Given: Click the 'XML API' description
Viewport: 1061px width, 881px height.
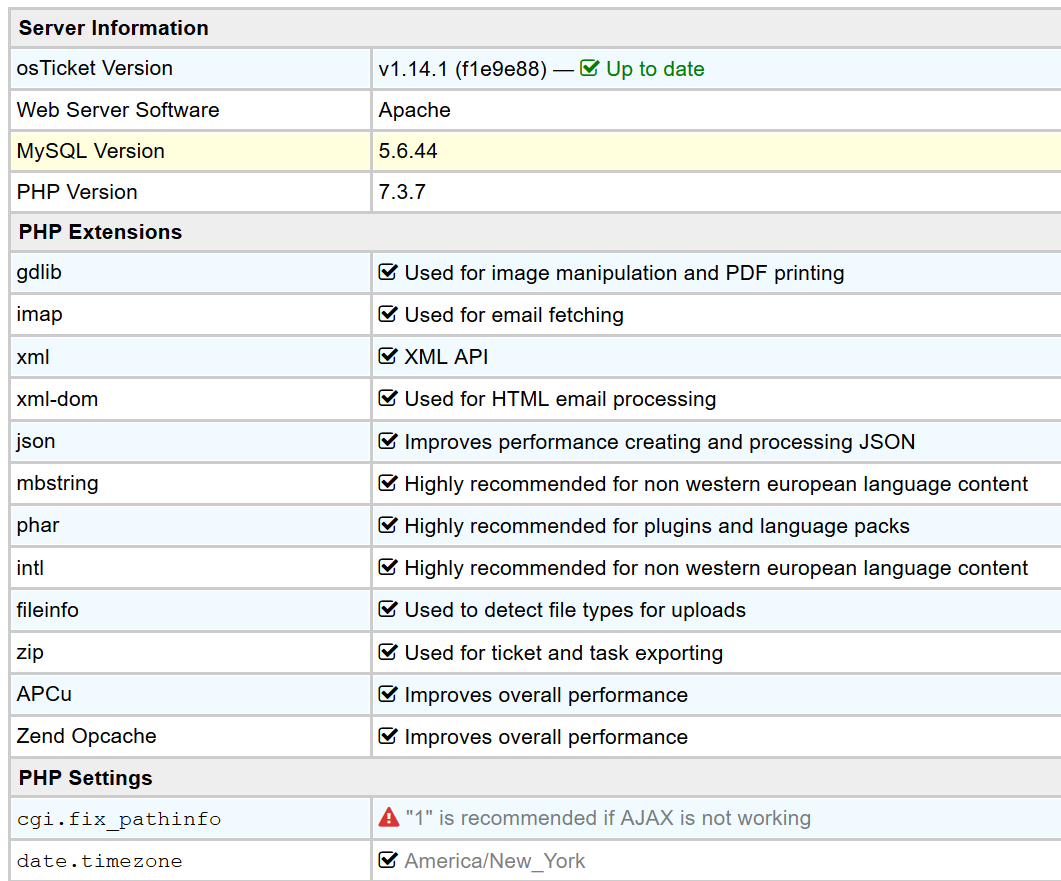Looking at the screenshot, I should 447,357.
